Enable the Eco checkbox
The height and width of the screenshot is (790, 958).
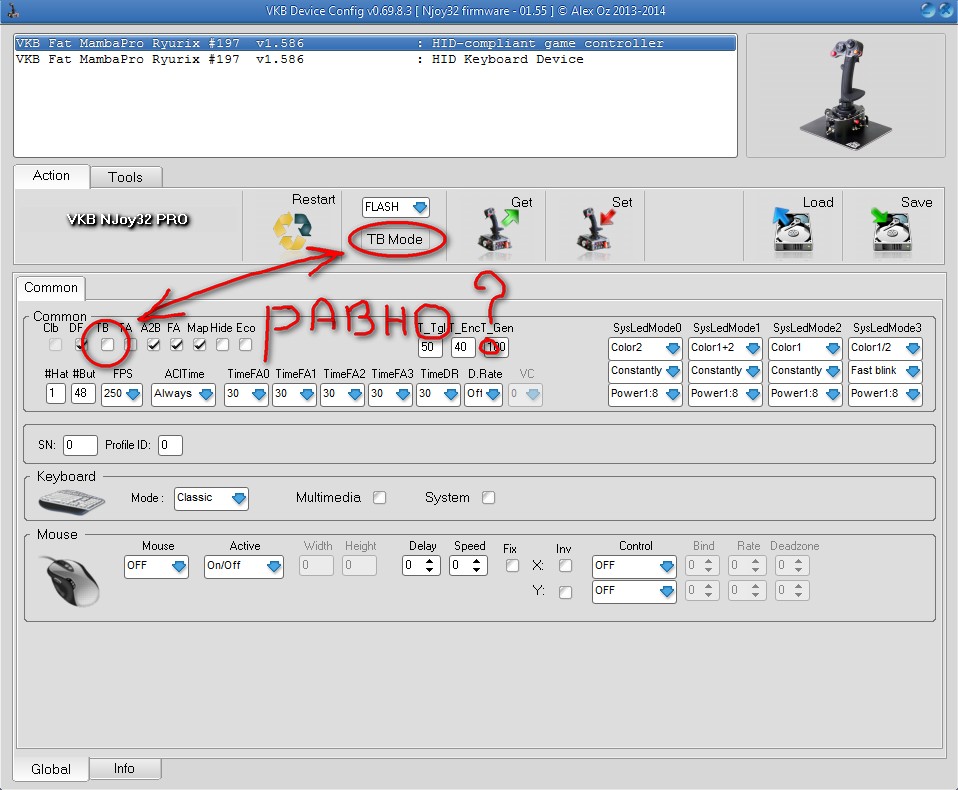246,345
